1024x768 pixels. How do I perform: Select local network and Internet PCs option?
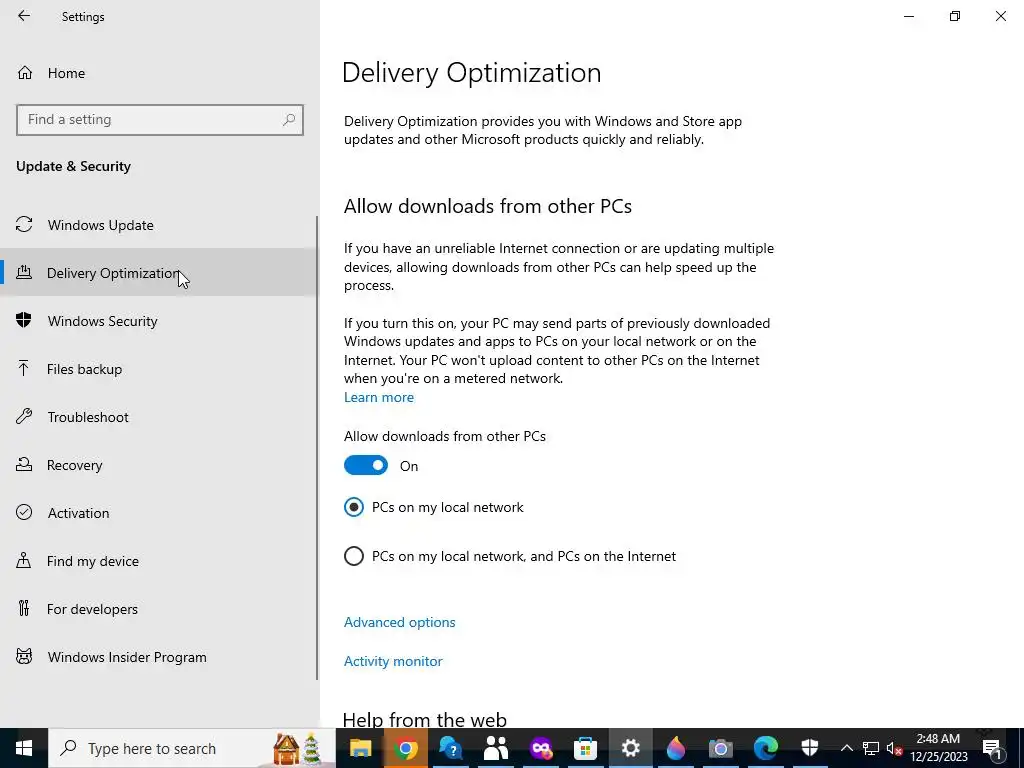click(510, 556)
